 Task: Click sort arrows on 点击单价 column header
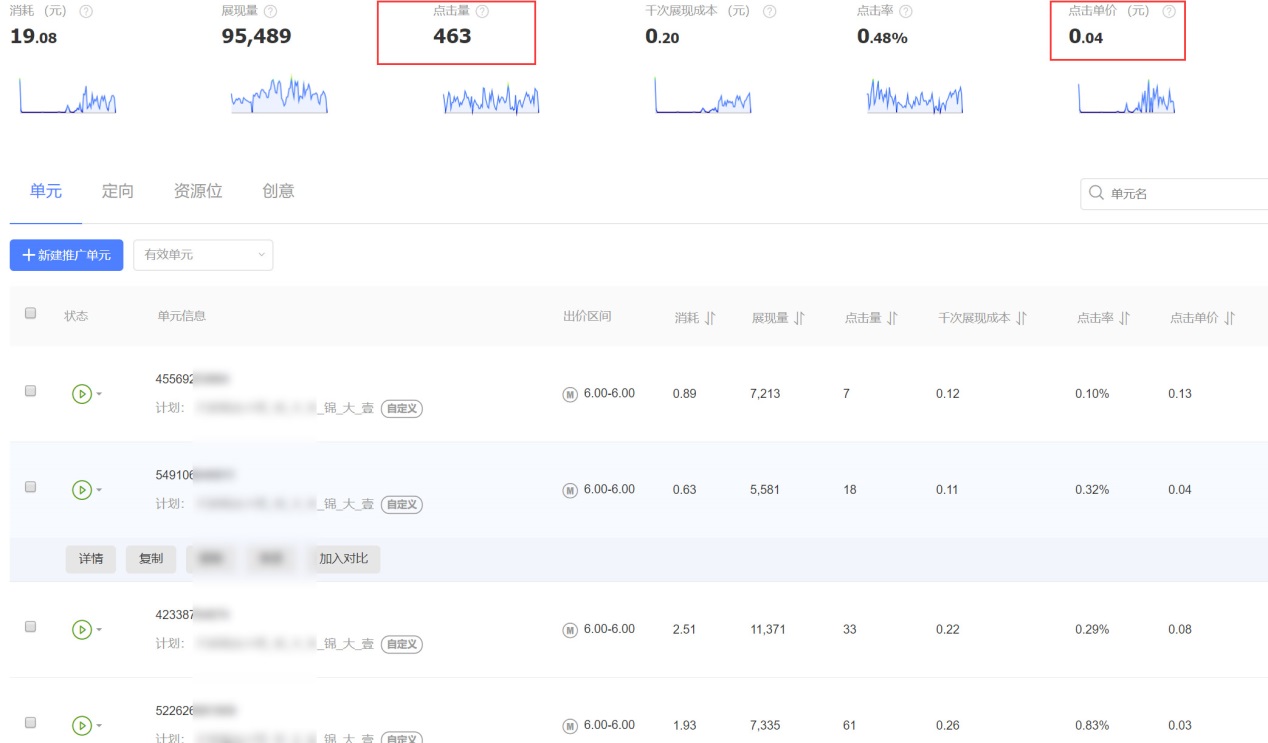click(1229, 318)
